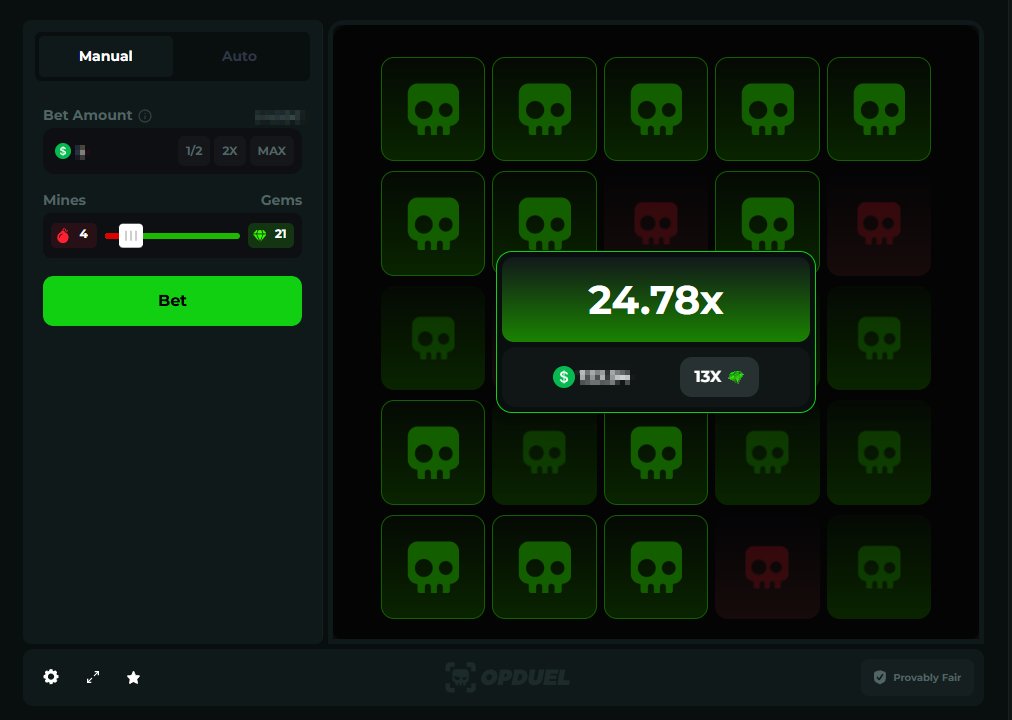Switch to the Manual tab

[106, 56]
